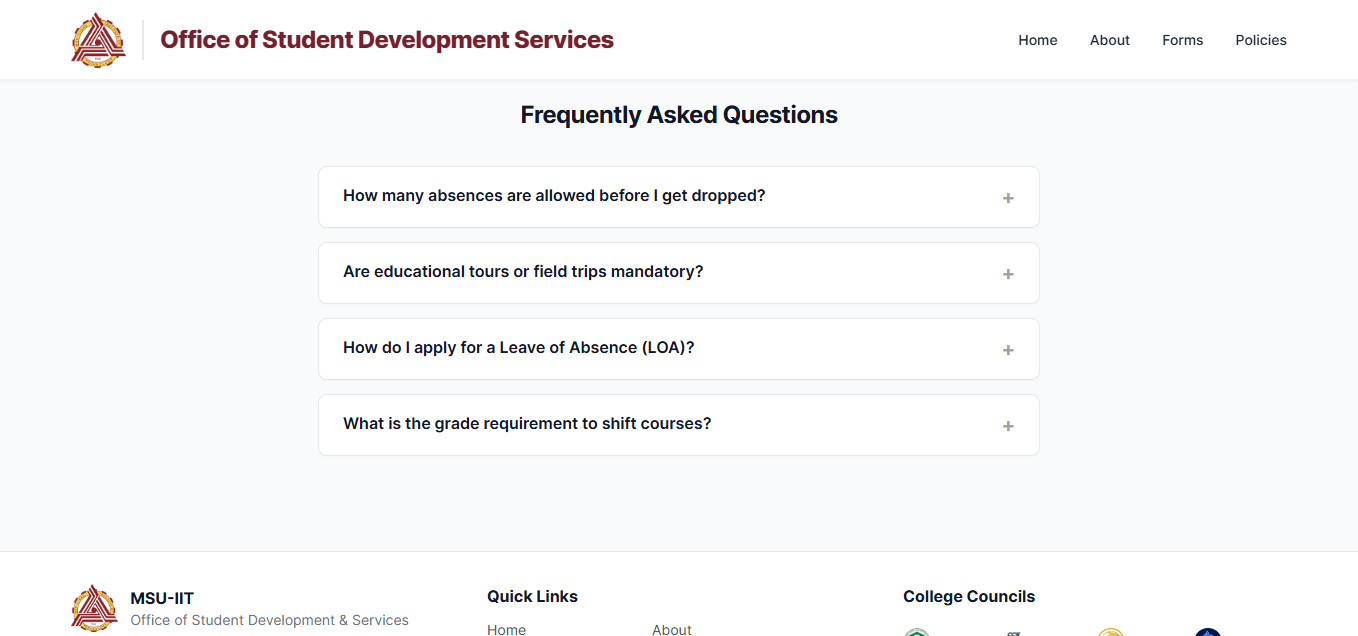The width and height of the screenshot is (1358, 636).
Task: Expand "How do I apply for LOA" question
Action: click(518, 348)
